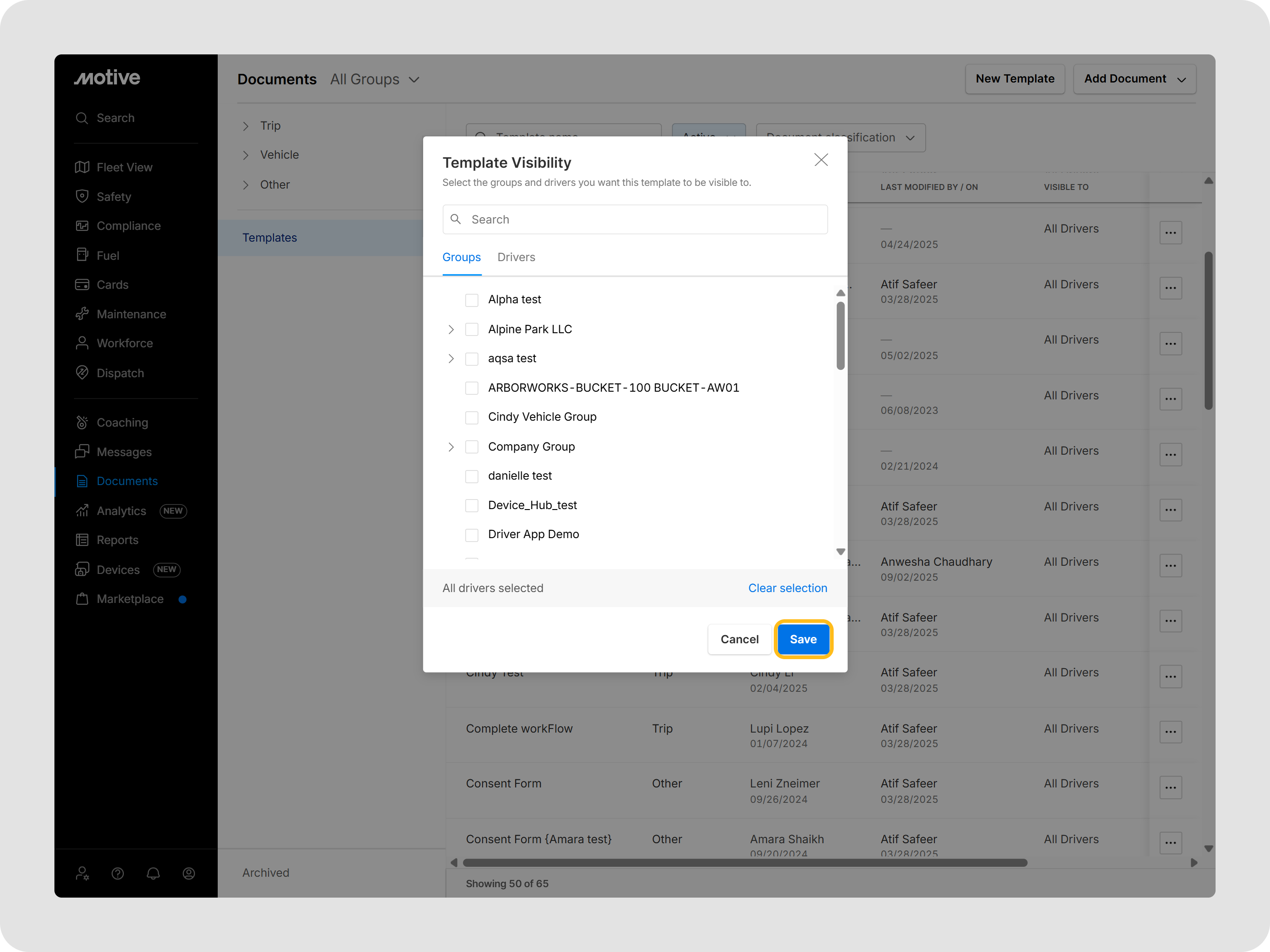Open the help question mark icon
Screen dimensions: 1270x952
pyautogui.click(x=117, y=874)
